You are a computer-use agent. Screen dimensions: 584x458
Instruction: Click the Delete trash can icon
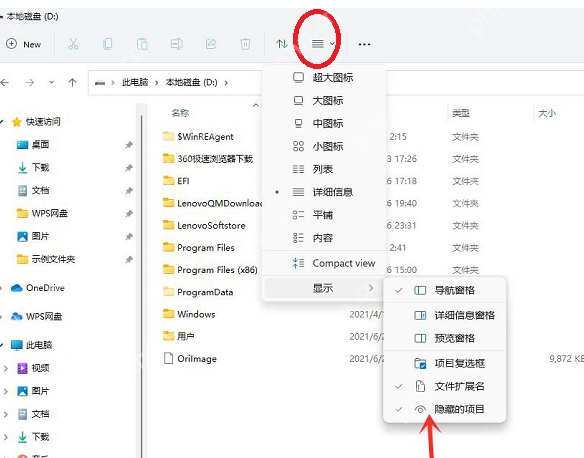245,44
